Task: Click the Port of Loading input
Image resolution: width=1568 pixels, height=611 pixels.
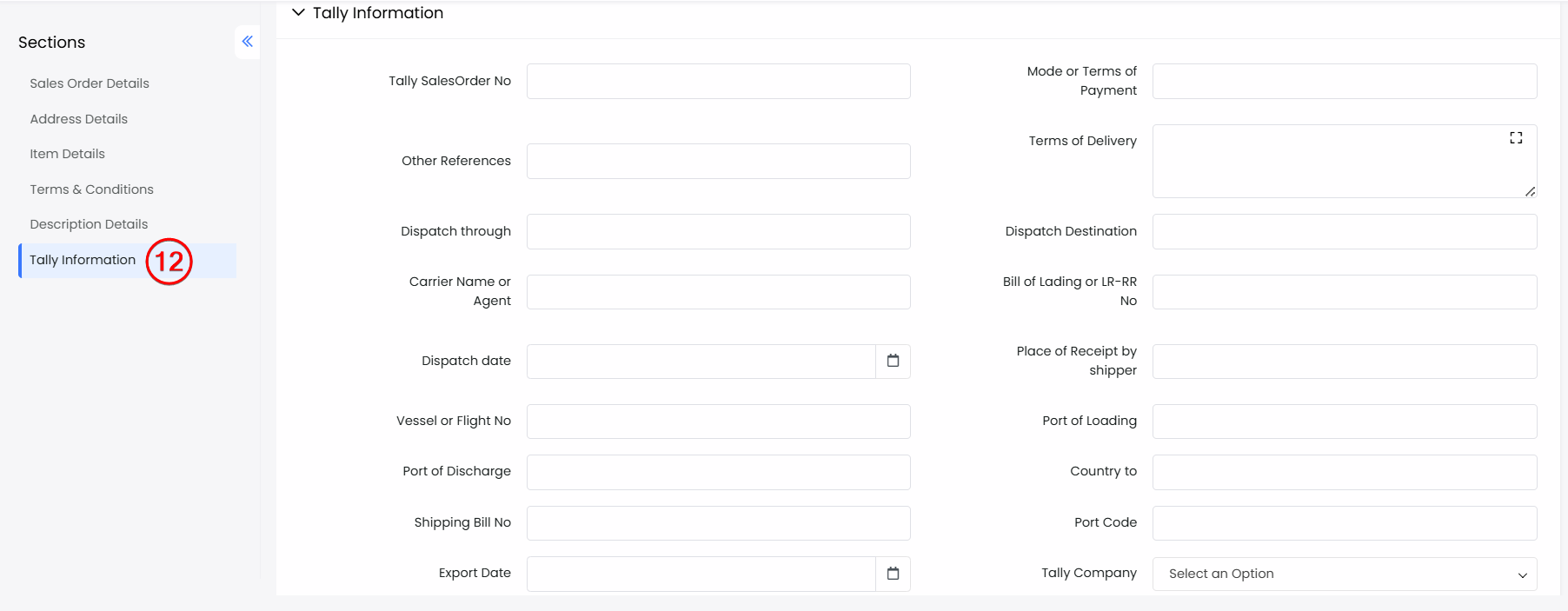Action: (x=1344, y=422)
